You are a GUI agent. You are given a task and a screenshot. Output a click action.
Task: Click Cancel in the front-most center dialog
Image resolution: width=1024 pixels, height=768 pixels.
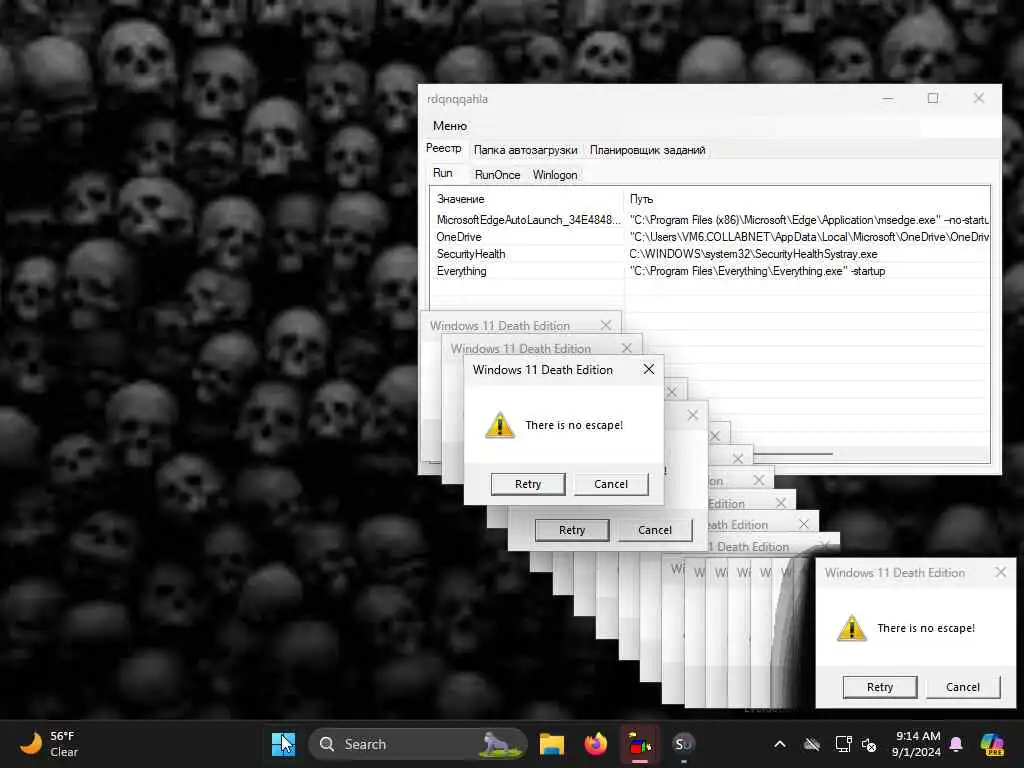[611, 484]
